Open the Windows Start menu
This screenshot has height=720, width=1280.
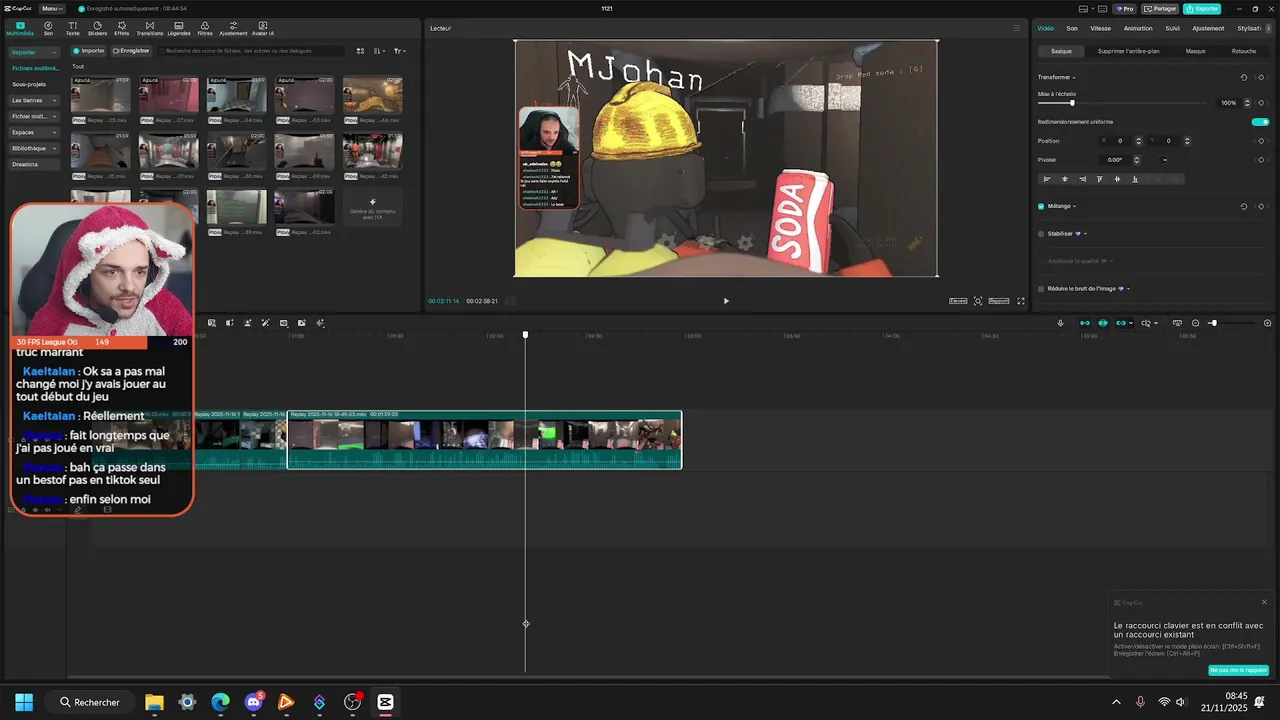[23, 702]
